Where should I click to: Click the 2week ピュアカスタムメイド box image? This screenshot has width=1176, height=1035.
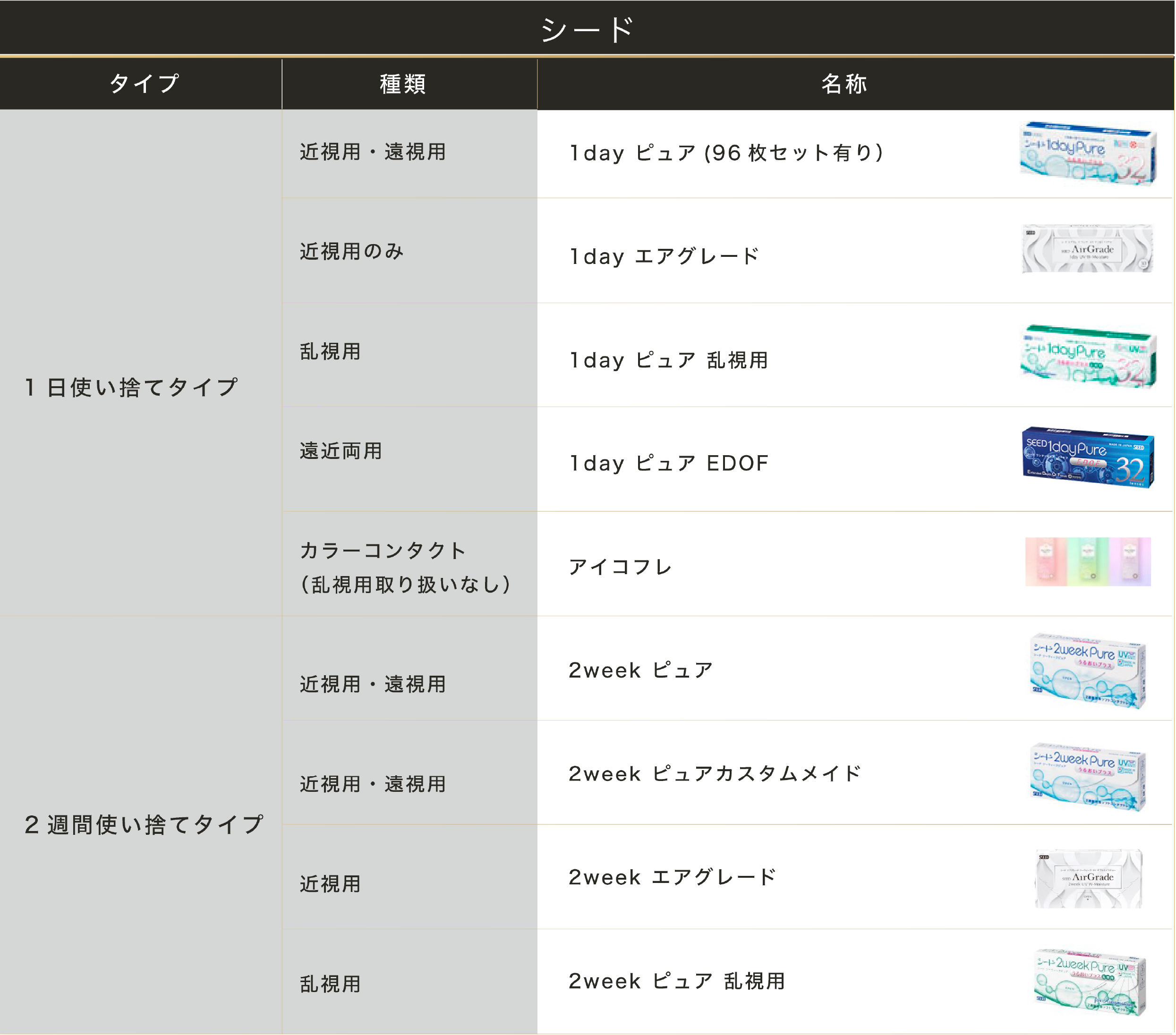click(1087, 777)
